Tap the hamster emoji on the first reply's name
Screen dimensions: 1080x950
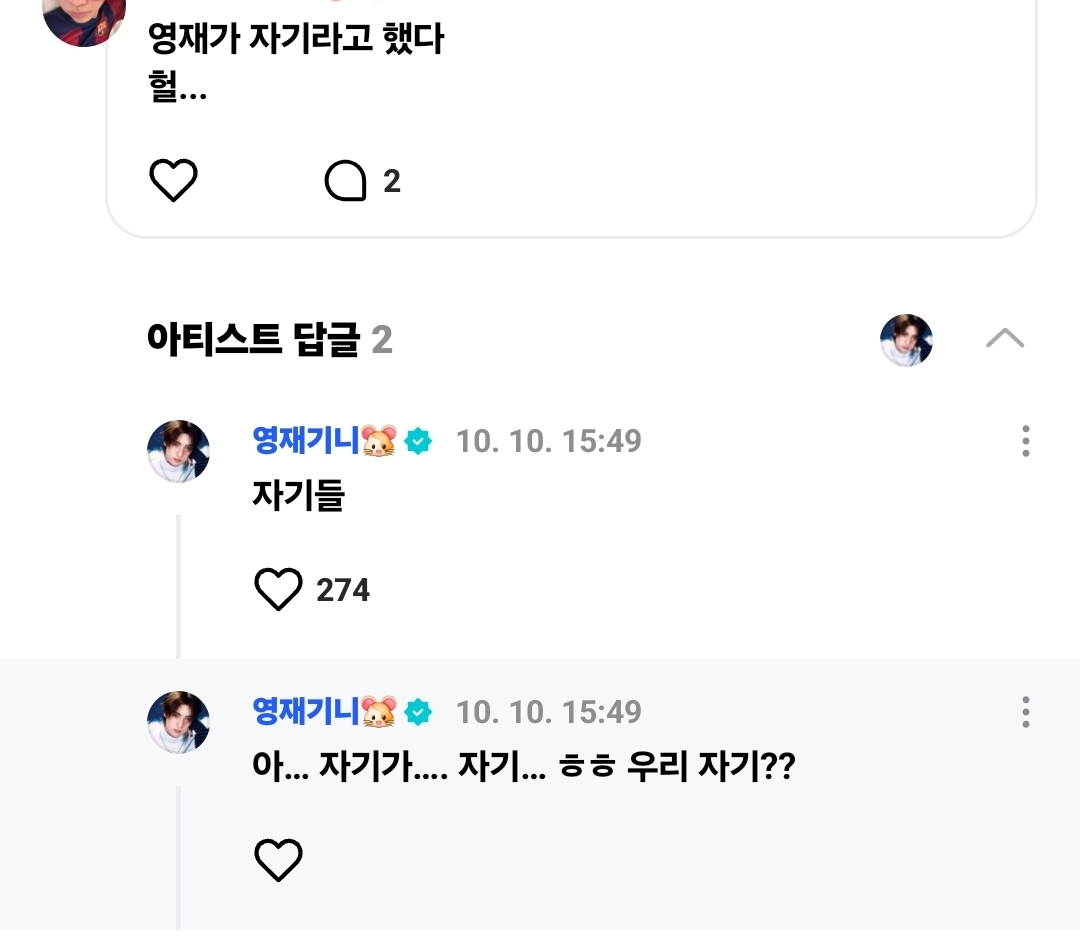[x=380, y=441]
